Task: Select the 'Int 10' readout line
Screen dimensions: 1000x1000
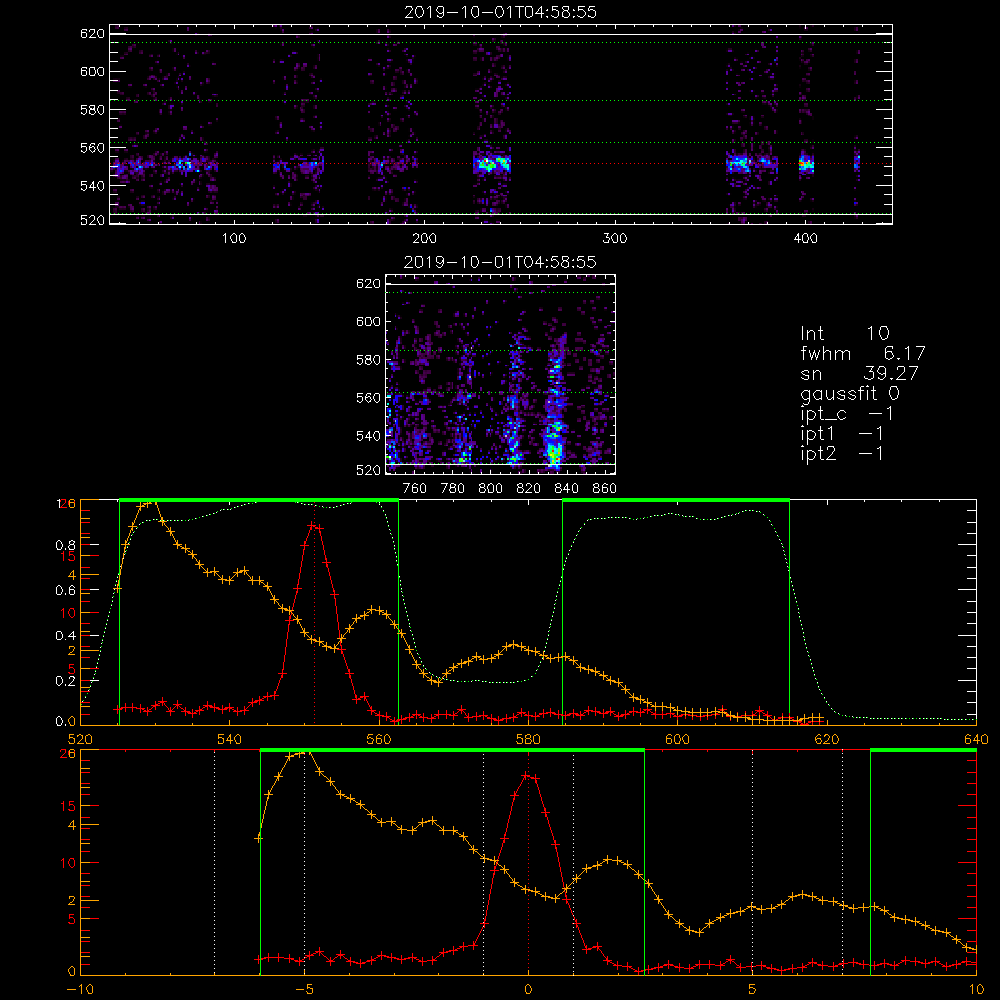Action: (845, 334)
